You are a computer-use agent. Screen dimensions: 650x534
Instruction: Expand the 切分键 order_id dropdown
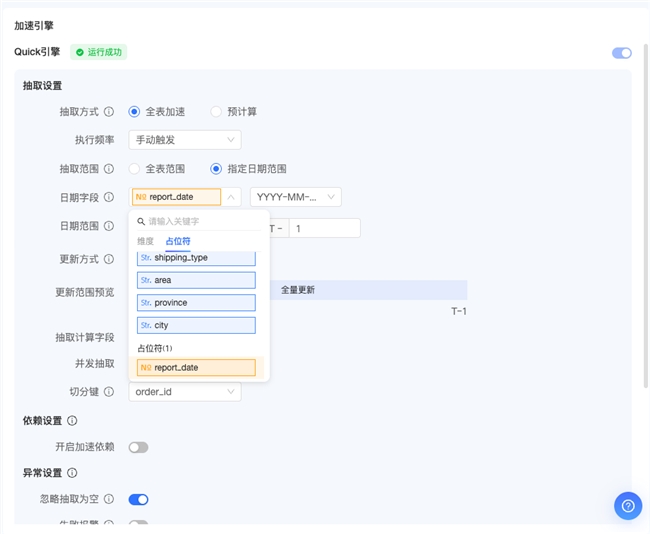click(185, 392)
